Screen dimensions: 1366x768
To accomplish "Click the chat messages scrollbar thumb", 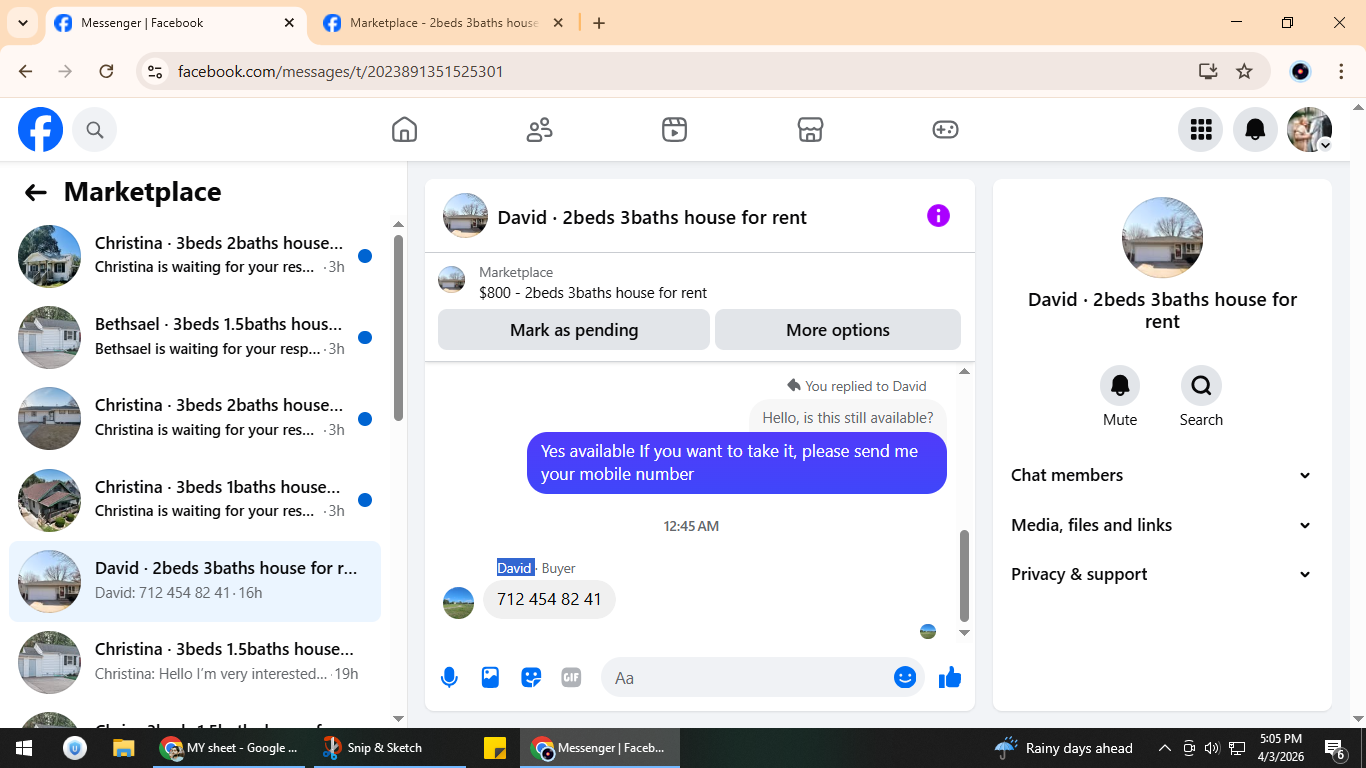I will tap(965, 575).
